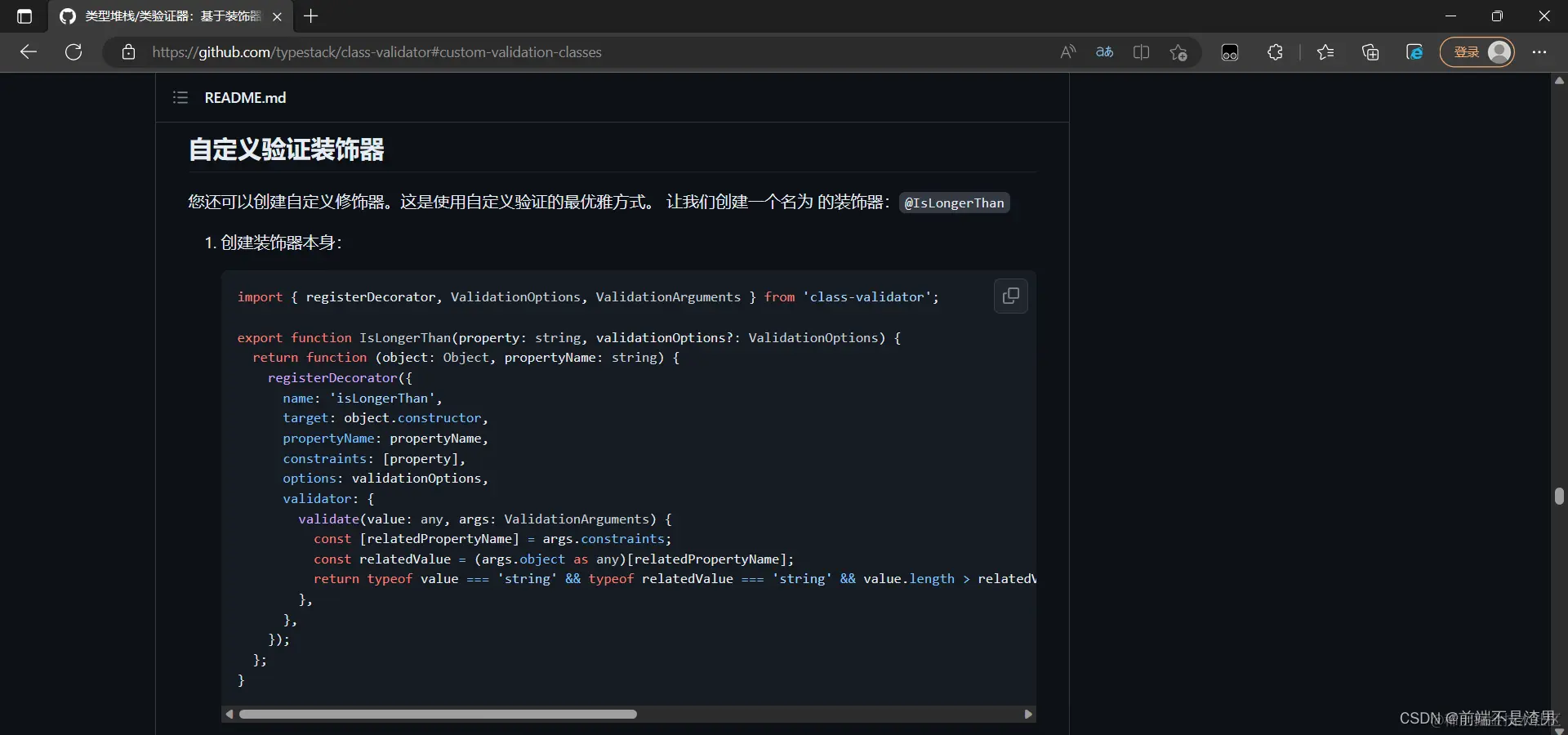Click the 'target: object.constructor,' code line
The image size is (1568, 735).
coord(385,418)
